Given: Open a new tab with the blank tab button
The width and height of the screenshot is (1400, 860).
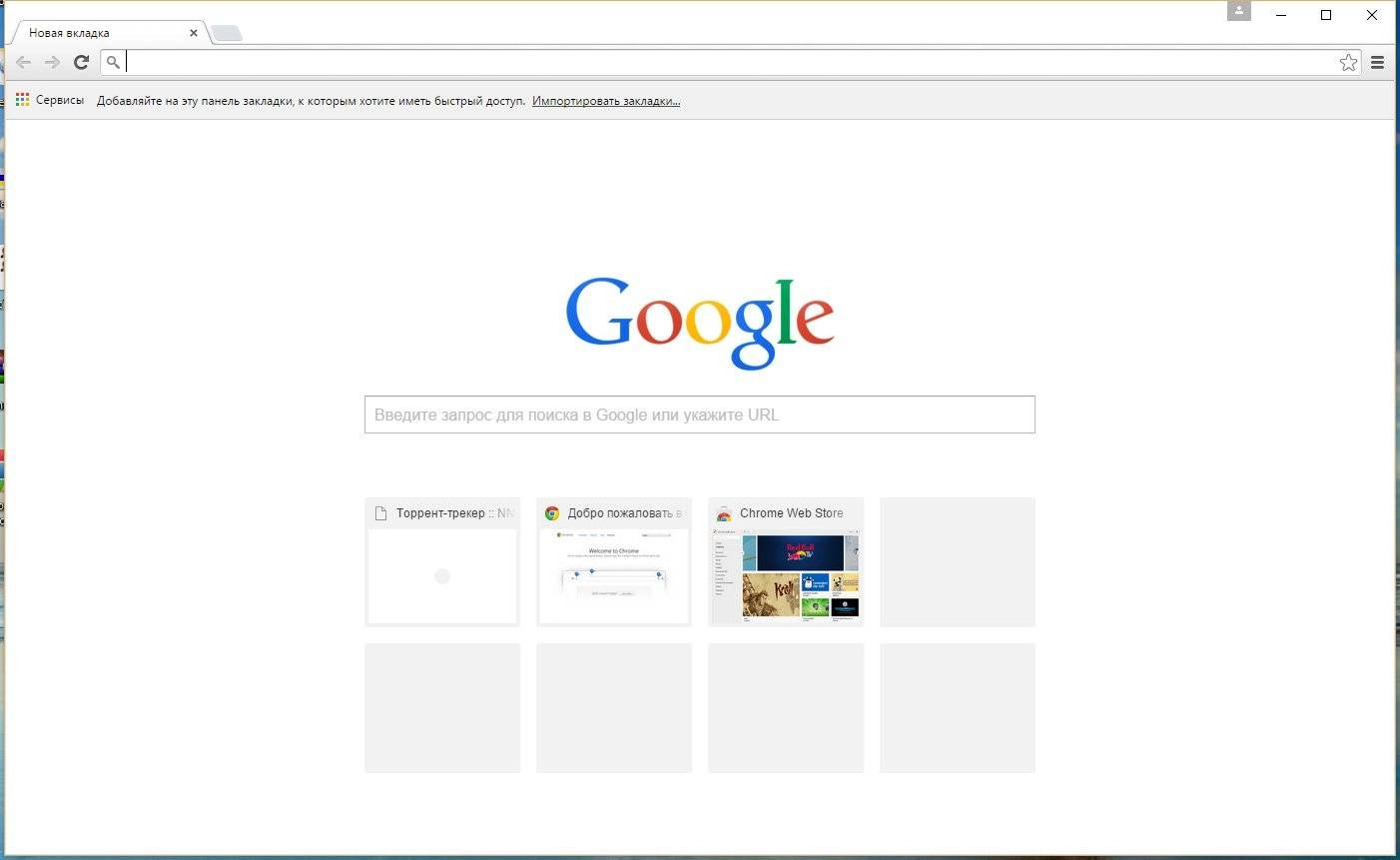Looking at the screenshot, I should pyautogui.click(x=227, y=33).
